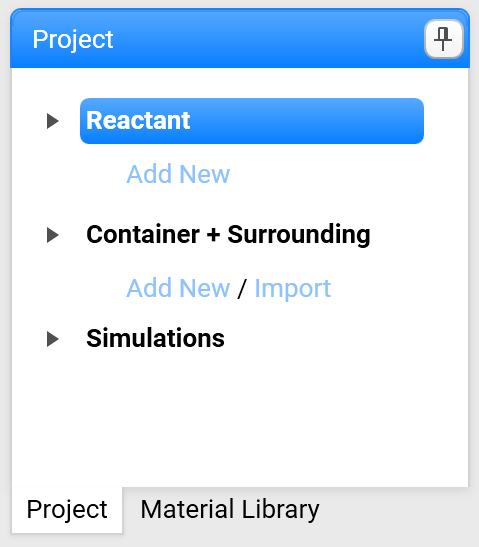Unpin the Project panel using pushpin button
Screen dimensions: 479x547
point(443,39)
